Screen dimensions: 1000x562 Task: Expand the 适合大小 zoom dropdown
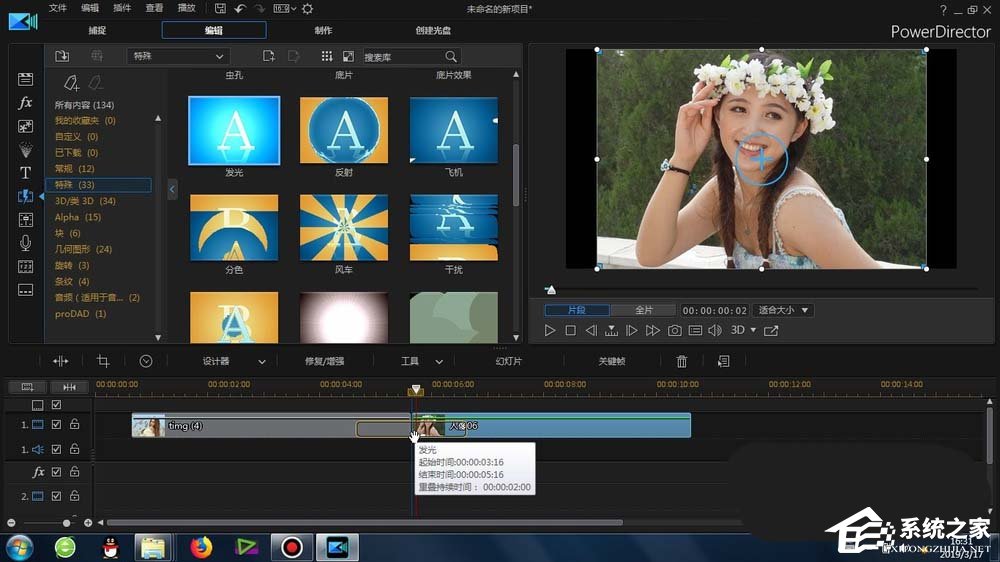click(783, 310)
